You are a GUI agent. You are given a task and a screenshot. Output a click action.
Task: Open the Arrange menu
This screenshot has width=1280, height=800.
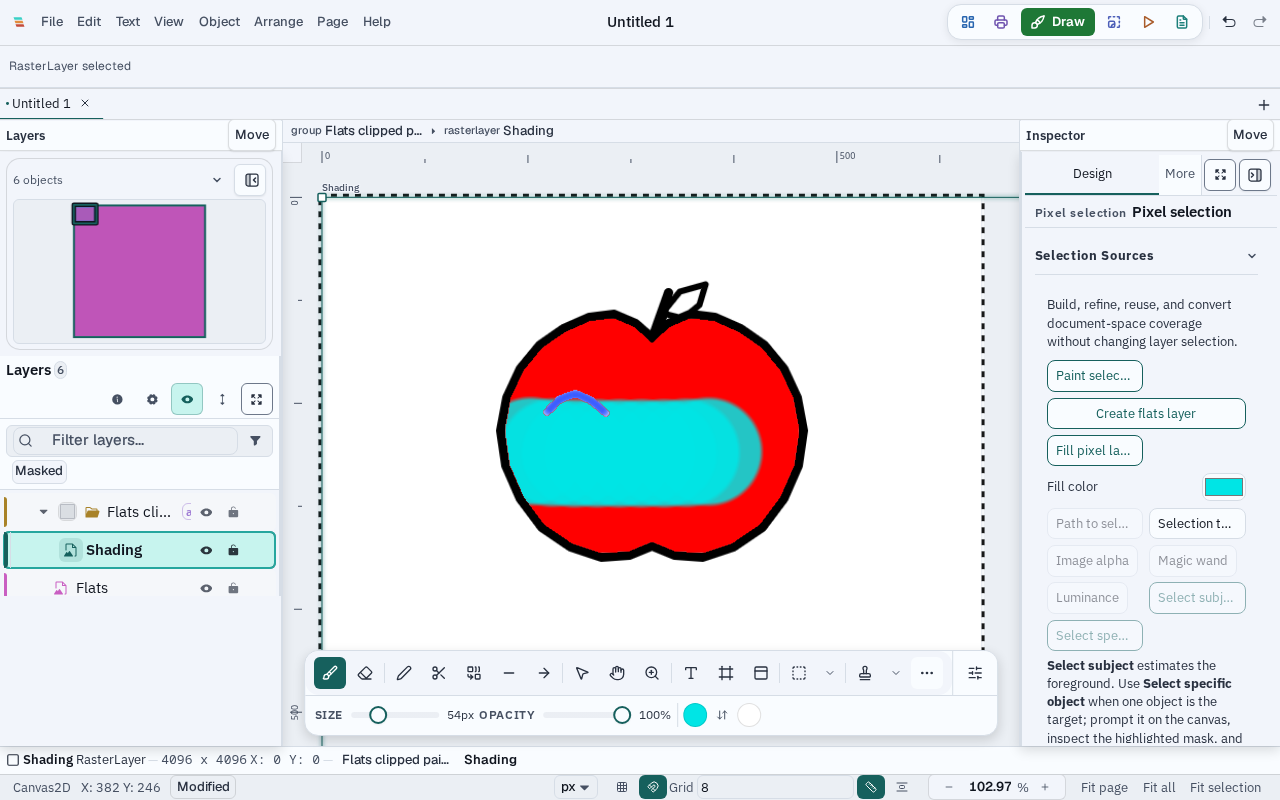click(x=278, y=22)
